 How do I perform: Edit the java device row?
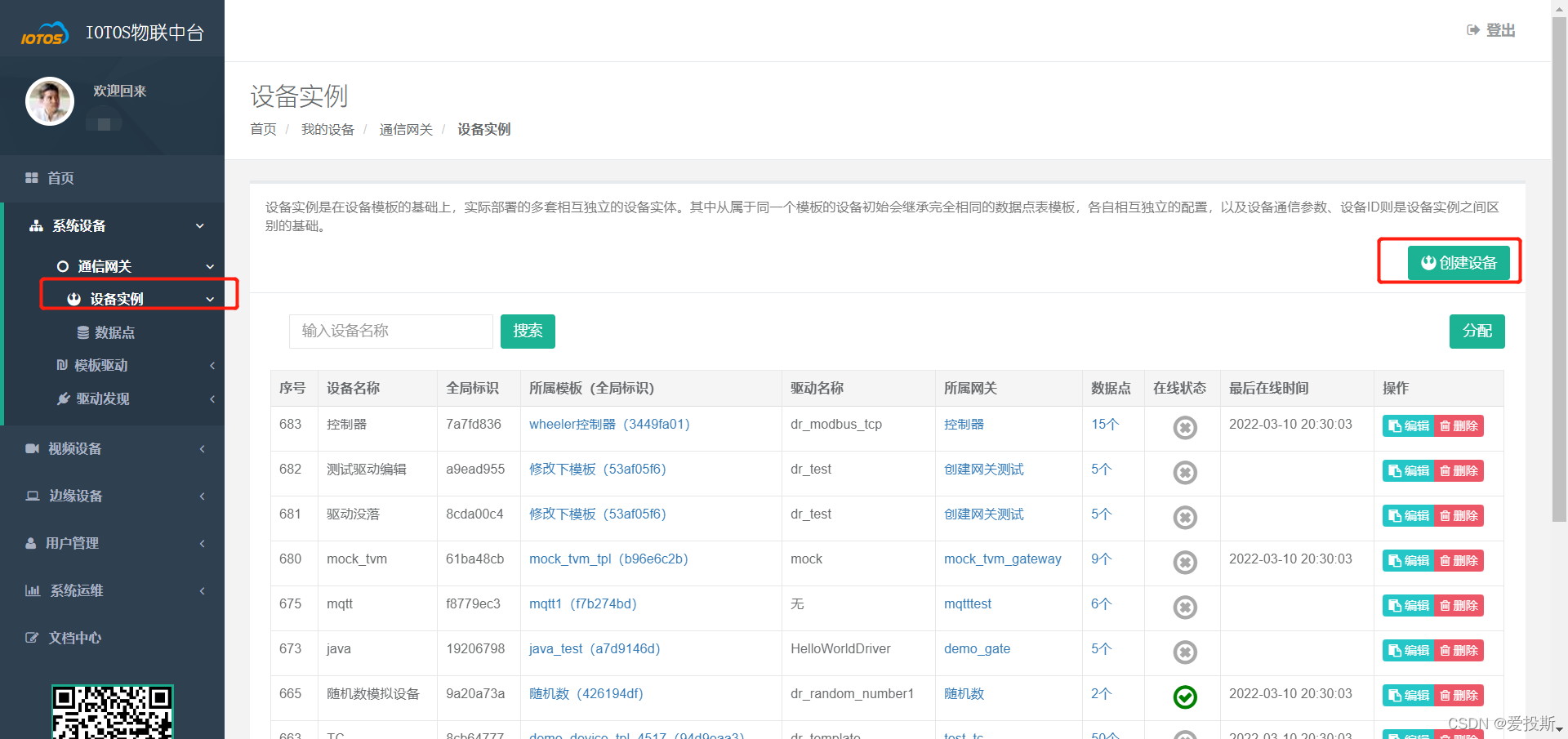pos(1409,651)
